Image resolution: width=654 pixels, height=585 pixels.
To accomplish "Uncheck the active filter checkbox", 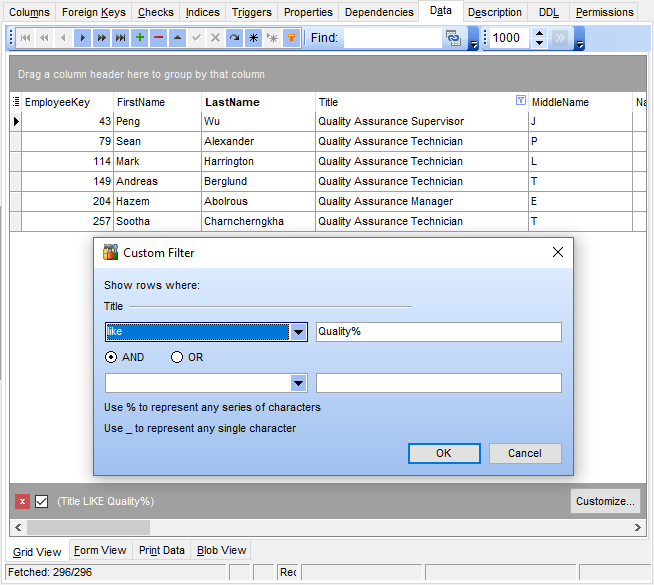I will pyautogui.click(x=42, y=501).
